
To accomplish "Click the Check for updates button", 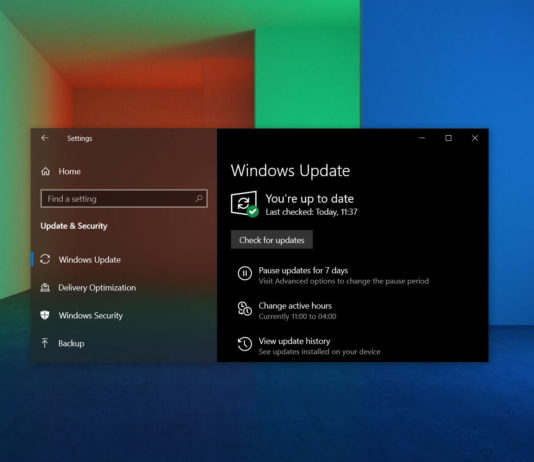I will pos(272,240).
